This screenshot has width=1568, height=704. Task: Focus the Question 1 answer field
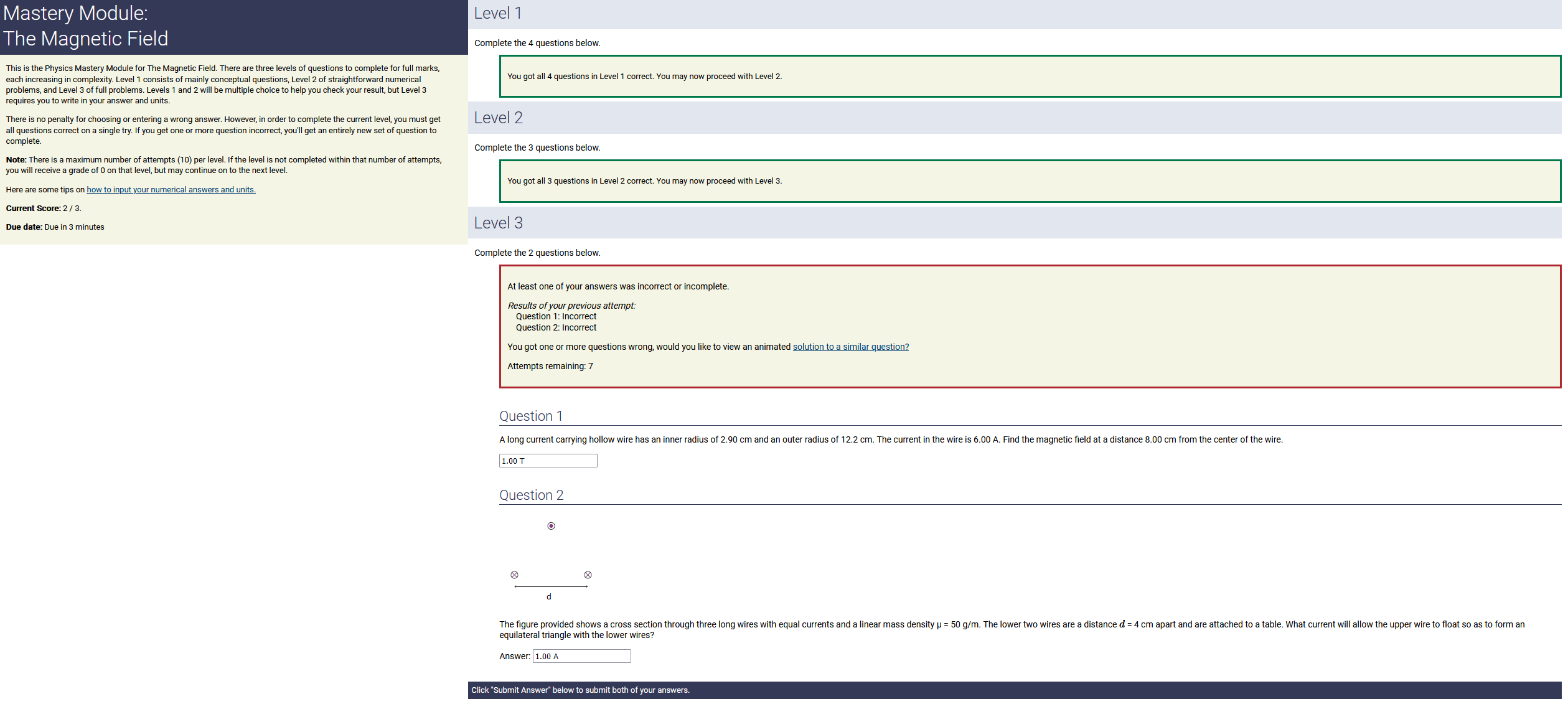click(x=549, y=462)
